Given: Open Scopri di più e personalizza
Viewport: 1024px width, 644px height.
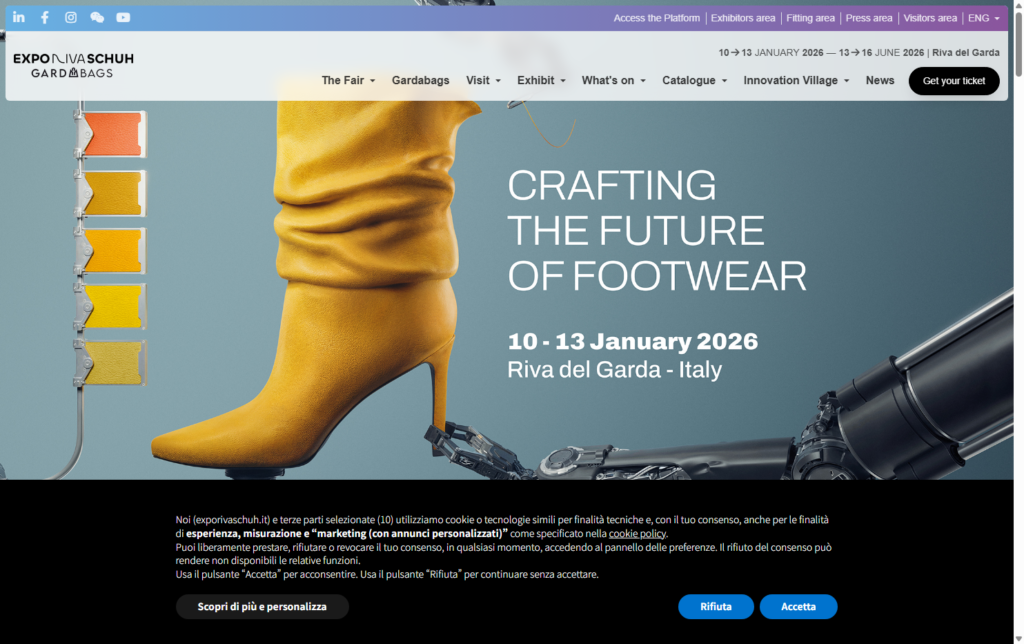Looking at the screenshot, I should tap(262, 607).
